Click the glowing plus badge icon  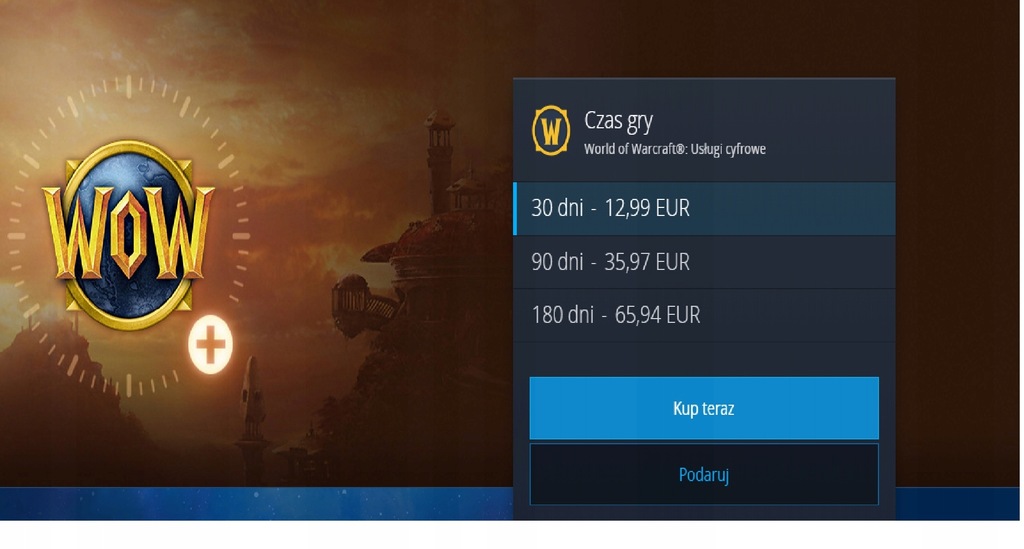[210, 345]
